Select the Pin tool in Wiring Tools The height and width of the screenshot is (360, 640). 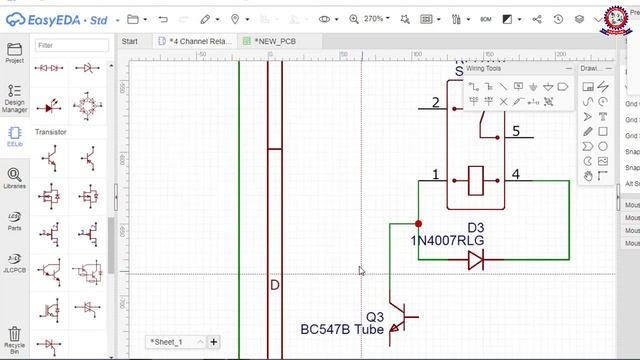click(533, 102)
